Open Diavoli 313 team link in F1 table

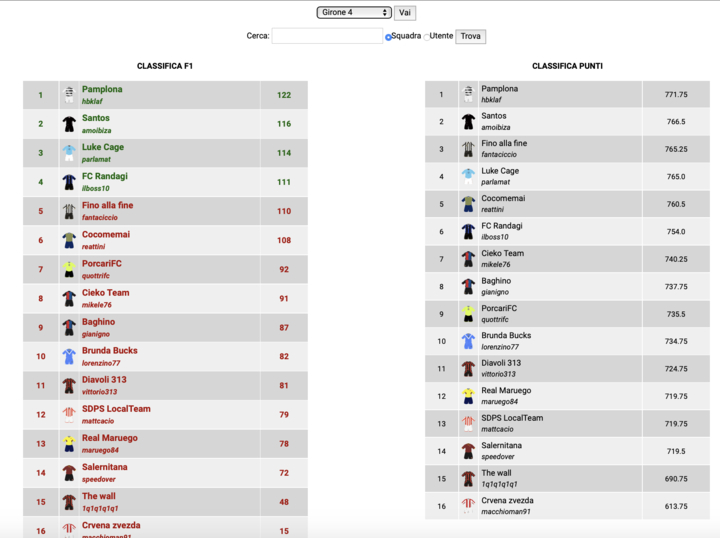(104, 380)
